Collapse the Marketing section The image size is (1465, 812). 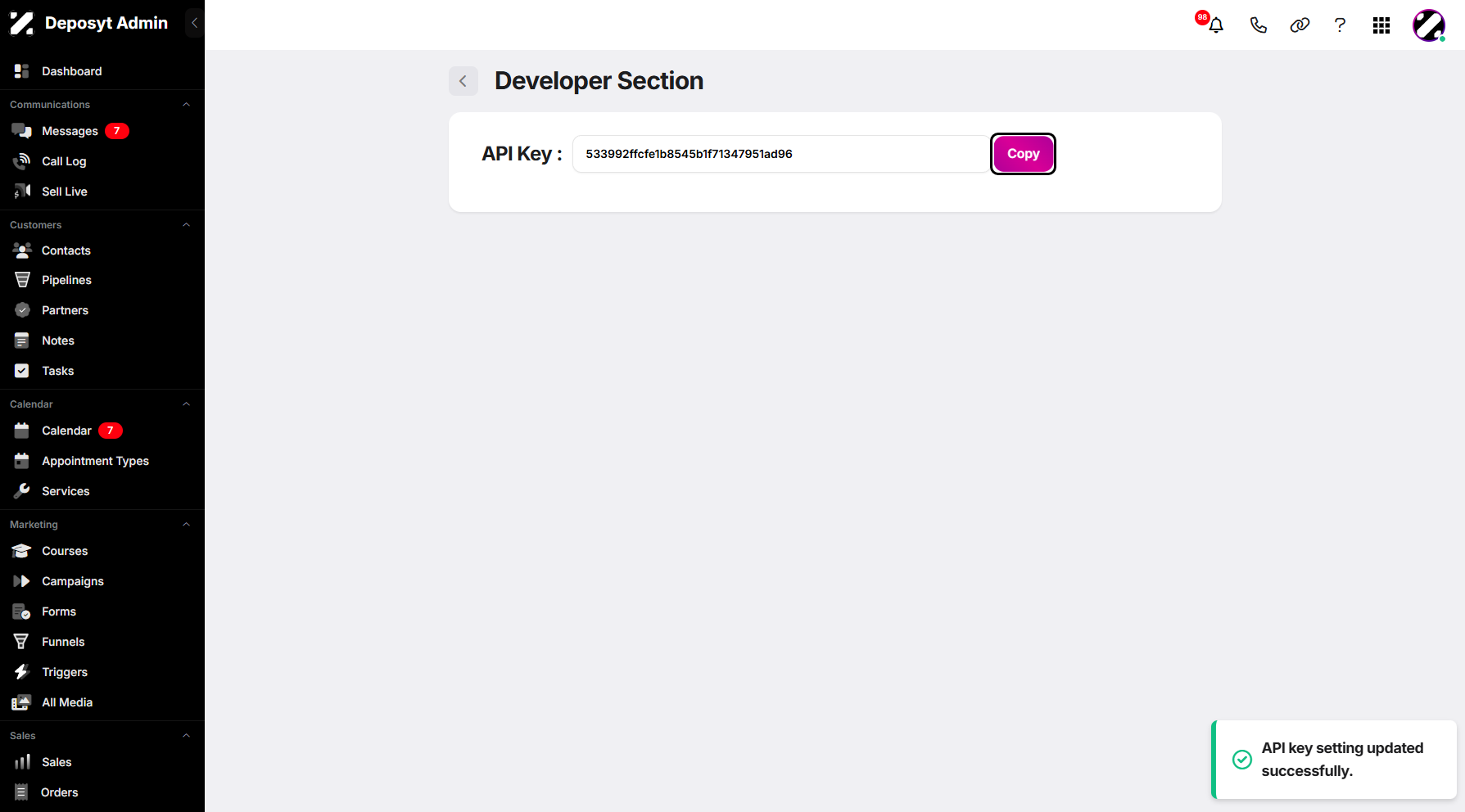(186, 525)
